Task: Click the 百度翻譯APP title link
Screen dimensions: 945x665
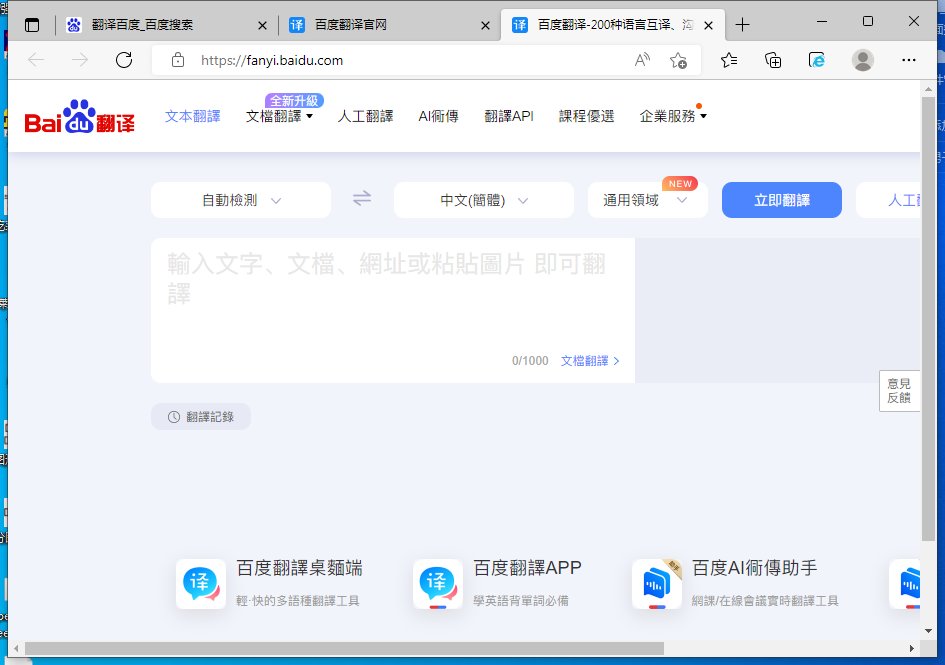Action: (x=527, y=568)
